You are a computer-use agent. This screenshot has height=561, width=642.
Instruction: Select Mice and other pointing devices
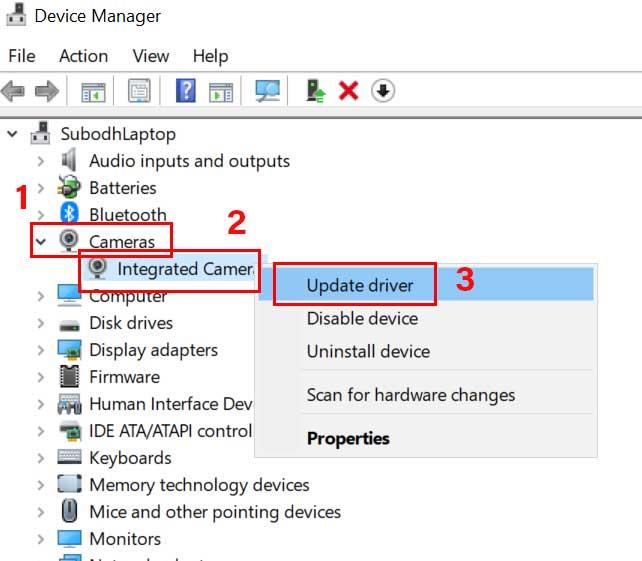point(214,511)
